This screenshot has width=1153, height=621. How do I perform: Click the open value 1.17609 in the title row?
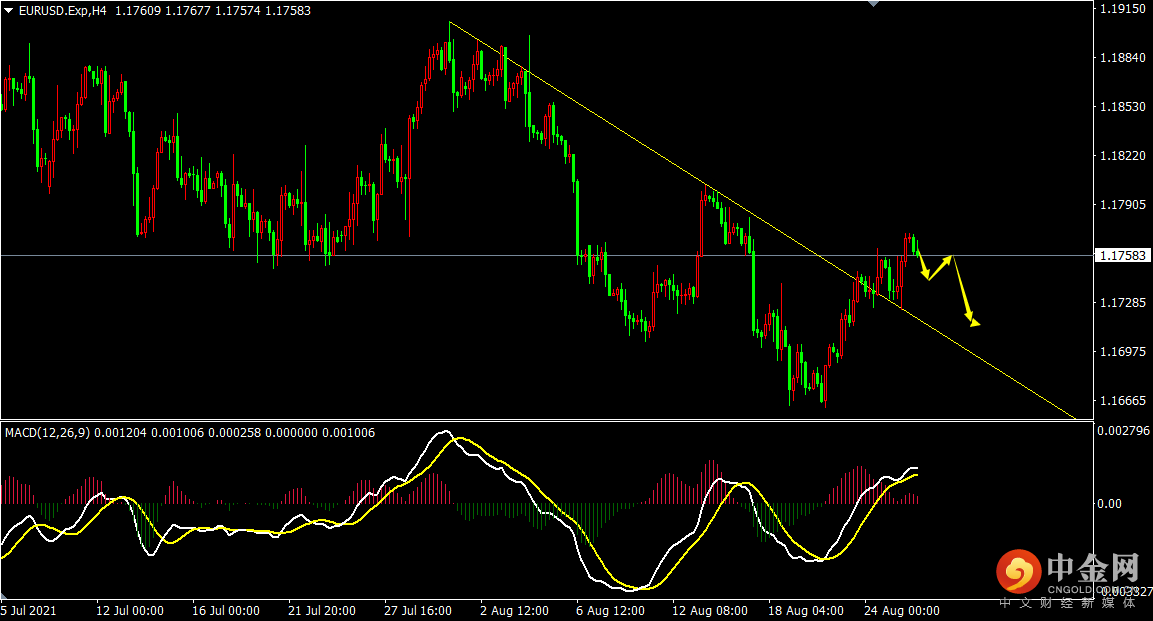point(138,11)
